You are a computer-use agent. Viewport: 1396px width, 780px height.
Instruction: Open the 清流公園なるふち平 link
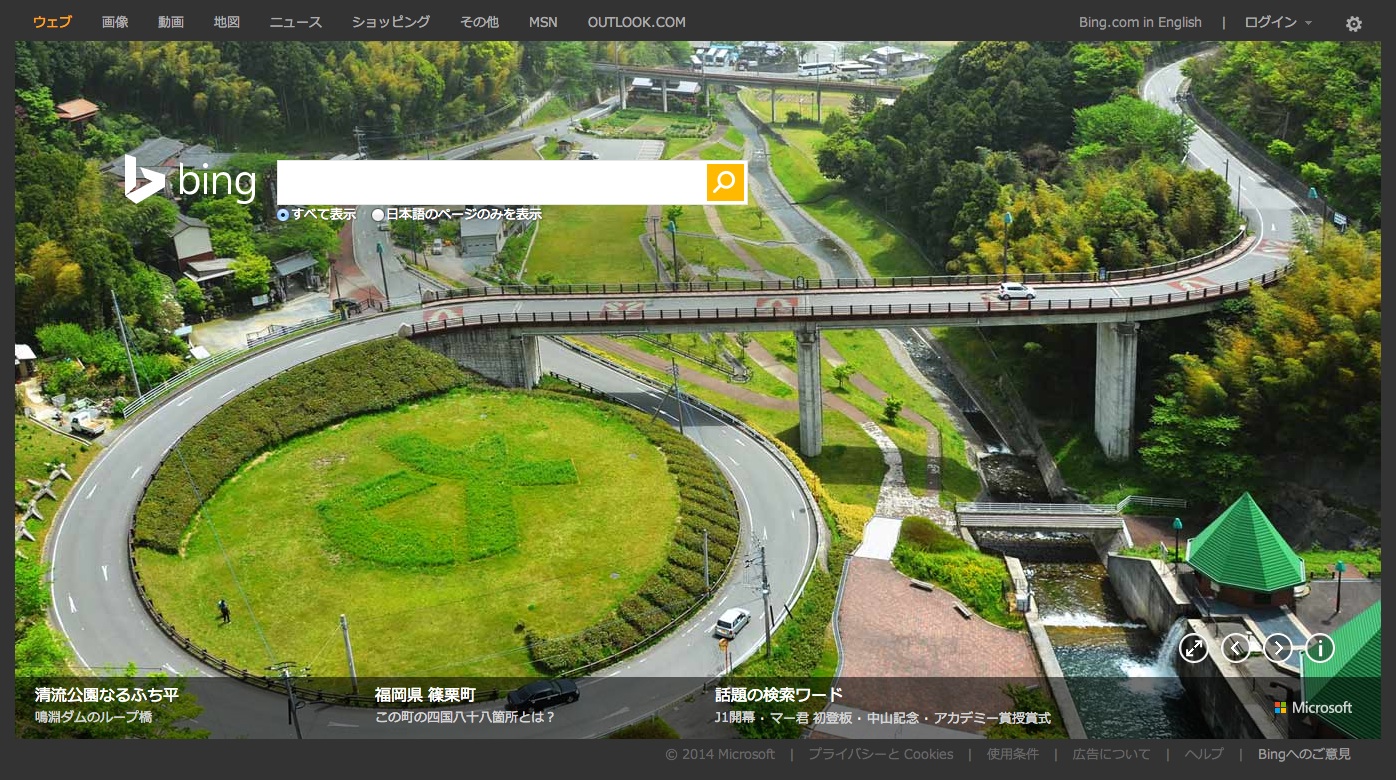pyautogui.click(x=107, y=694)
